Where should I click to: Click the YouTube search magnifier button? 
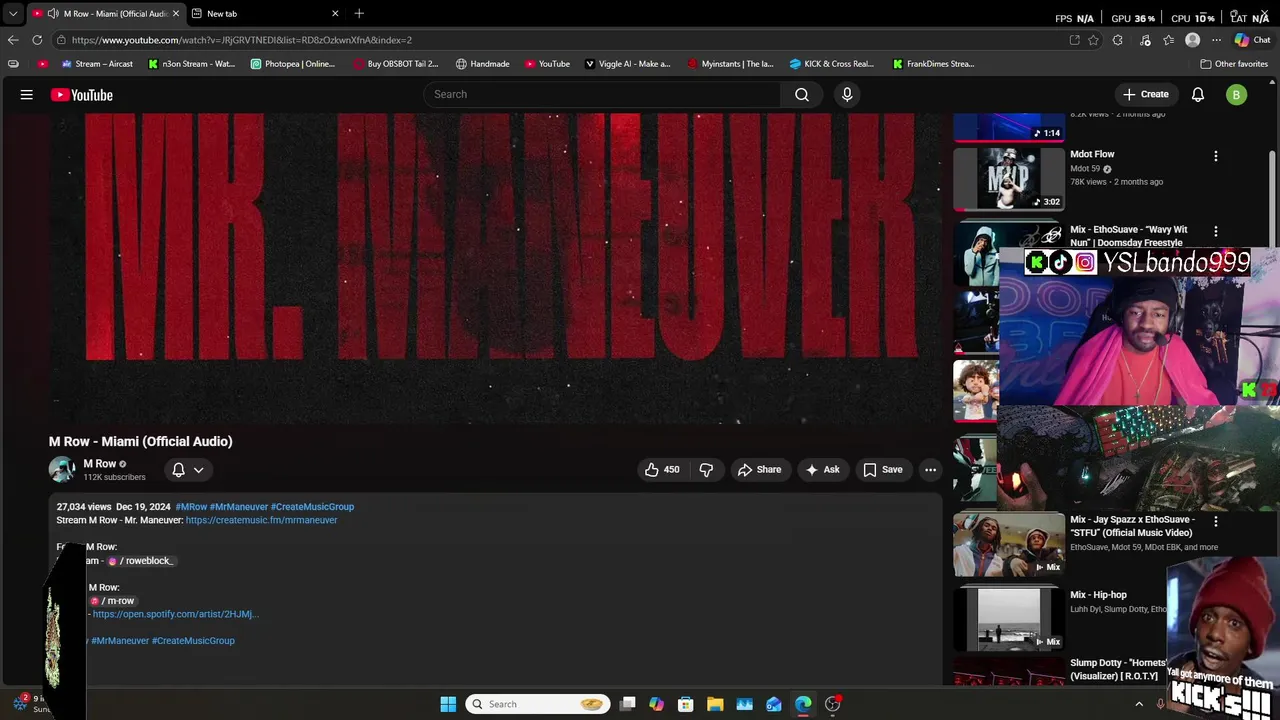coord(802,94)
